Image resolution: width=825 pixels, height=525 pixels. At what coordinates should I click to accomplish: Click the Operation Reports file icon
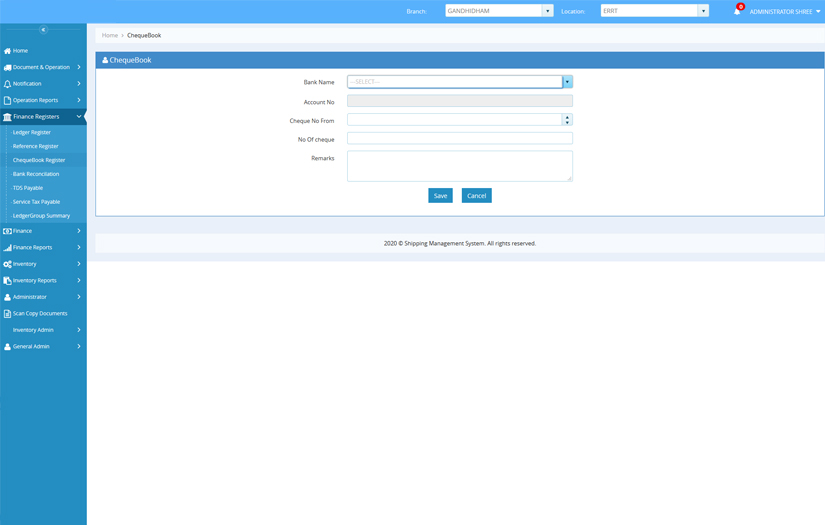(x=7, y=100)
